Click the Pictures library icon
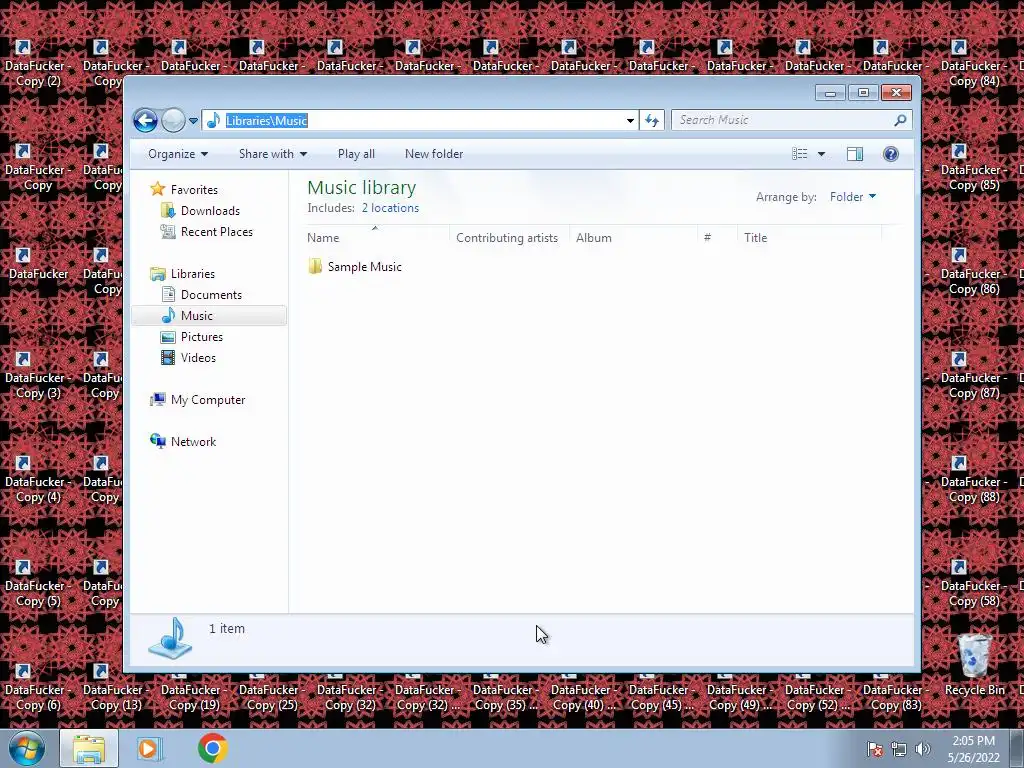Image resolution: width=1024 pixels, height=768 pixels. coord(168,337)
